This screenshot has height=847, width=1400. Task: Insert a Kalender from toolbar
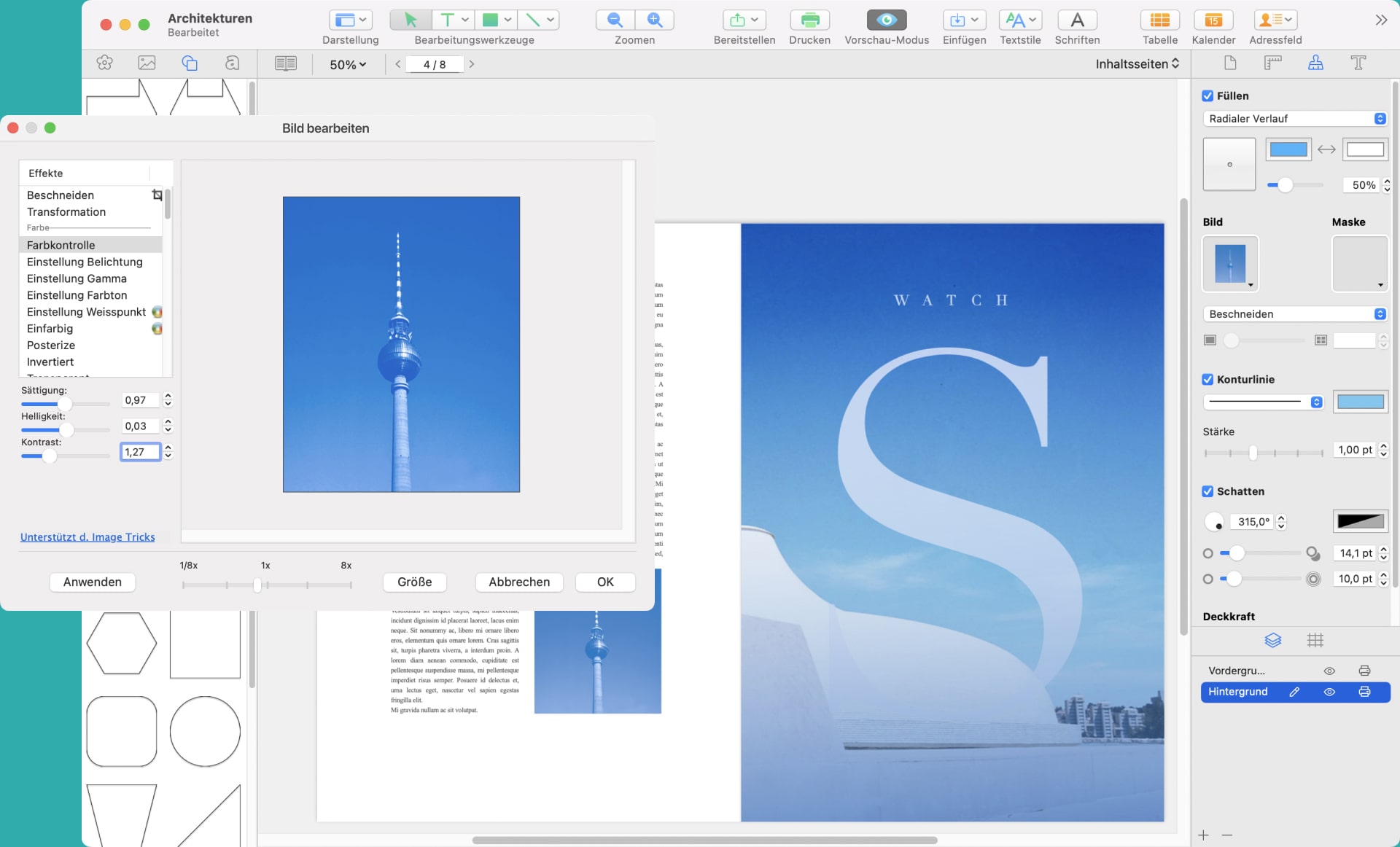pyautogui.click(x=1213, y=20)
